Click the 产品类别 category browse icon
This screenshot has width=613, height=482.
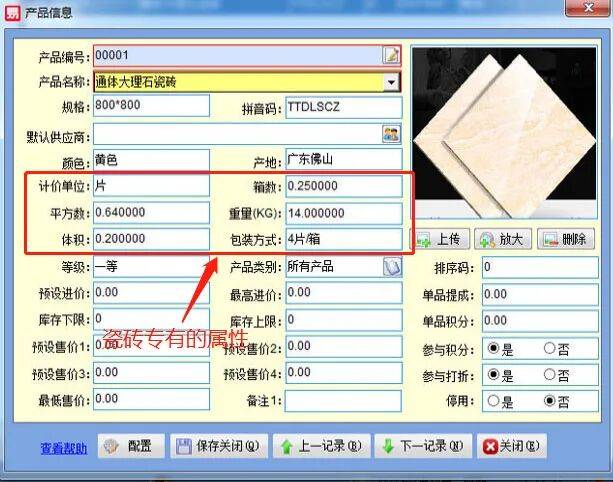tap(392, 267)
